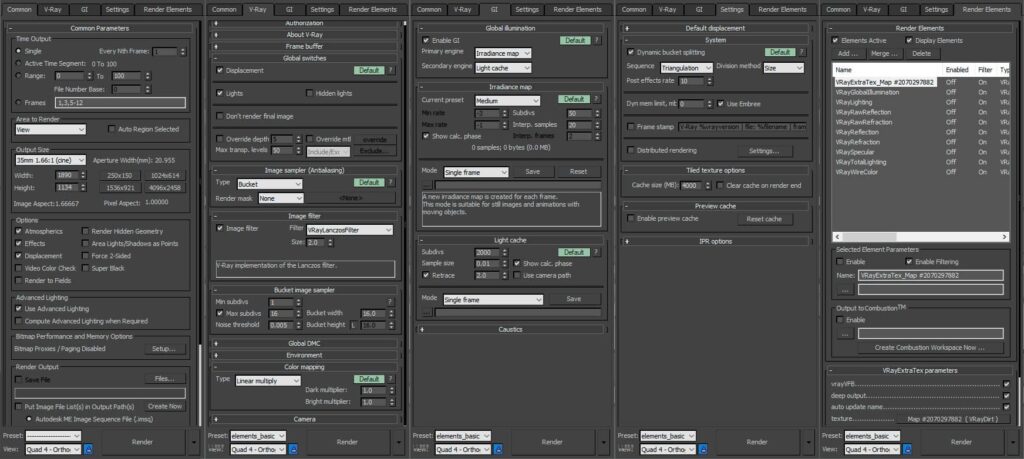The image size is (1024, 459).
Task: Click the horizontal scrollbar of the render elements list
Action: click(x=921, y=236)
